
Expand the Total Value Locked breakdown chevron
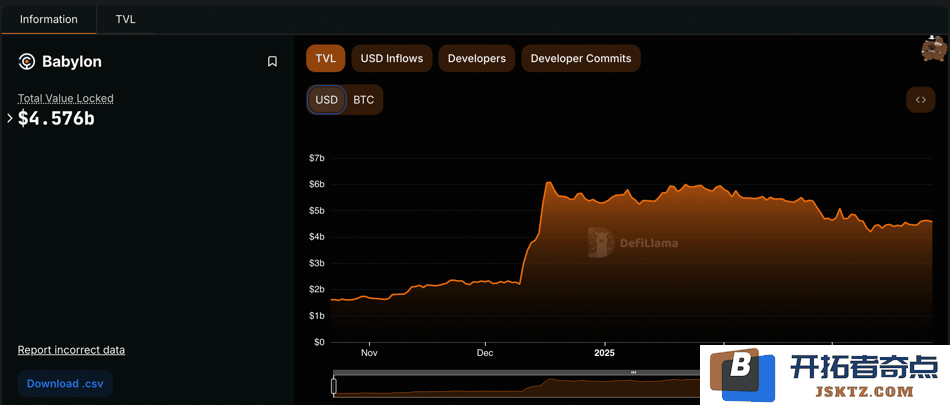tap(10, 118)
